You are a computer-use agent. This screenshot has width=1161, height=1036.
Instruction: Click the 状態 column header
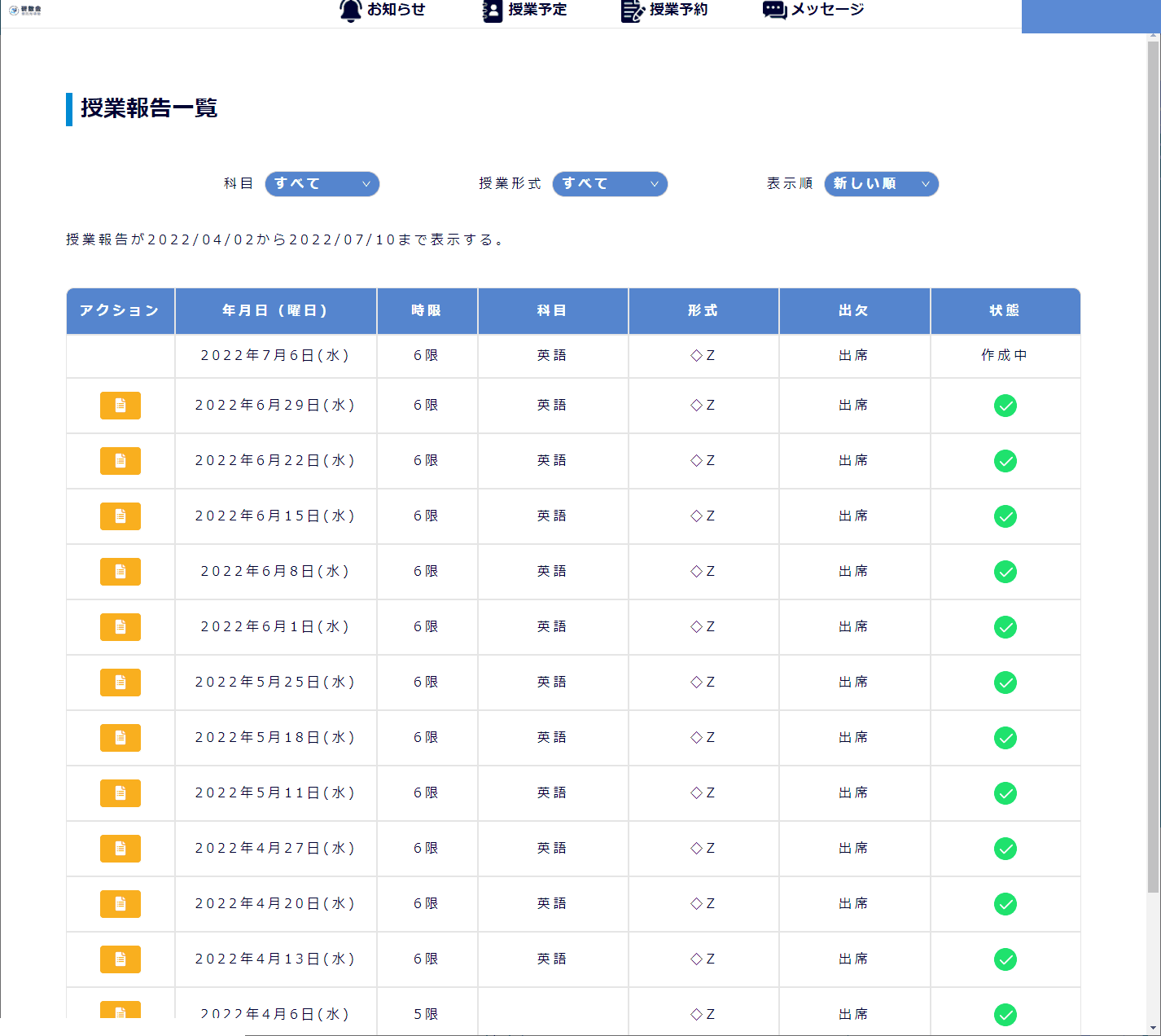1005,311
